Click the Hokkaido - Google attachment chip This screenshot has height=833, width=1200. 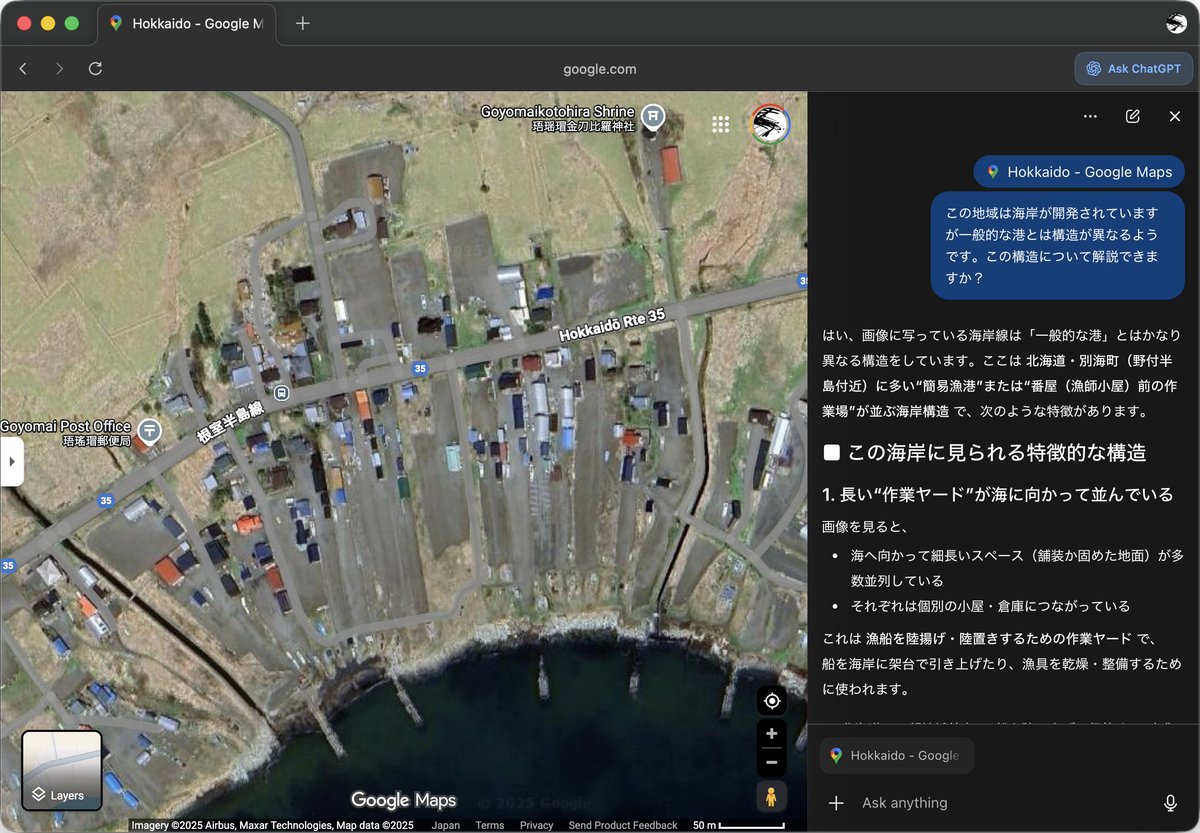[897, 755]
